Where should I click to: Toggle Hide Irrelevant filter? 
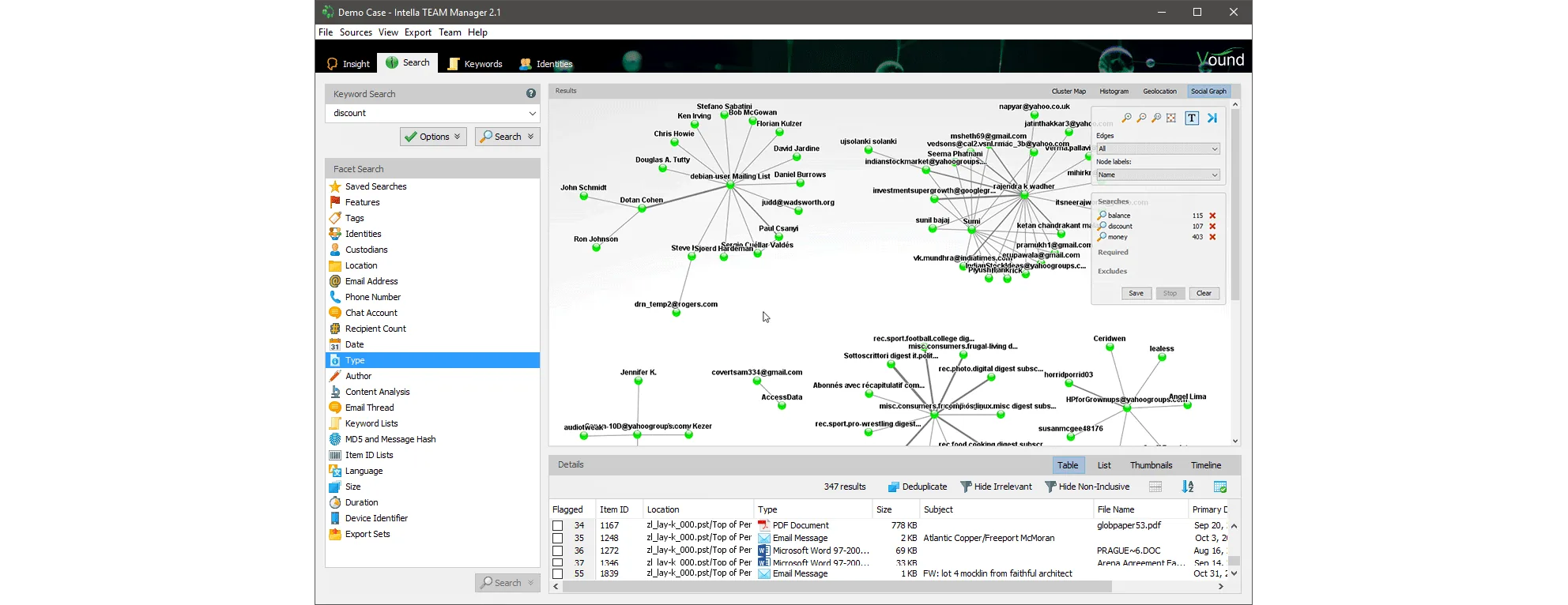click(x=996, y=487)
